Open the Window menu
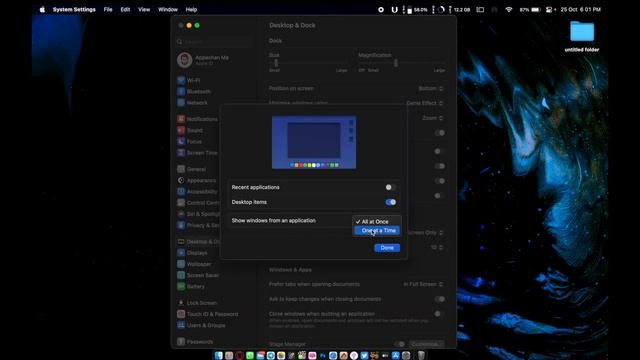 pyautogui.click(x=168, y=9)
